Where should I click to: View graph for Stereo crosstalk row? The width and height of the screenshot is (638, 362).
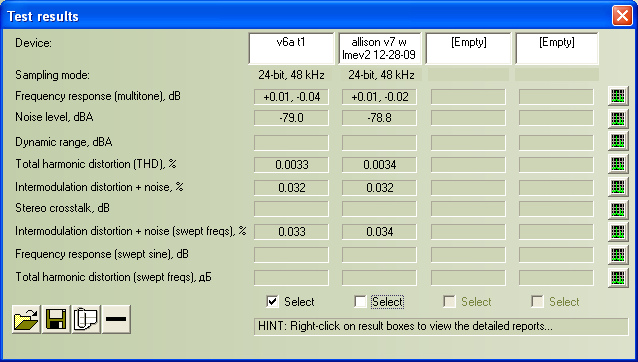618,209
